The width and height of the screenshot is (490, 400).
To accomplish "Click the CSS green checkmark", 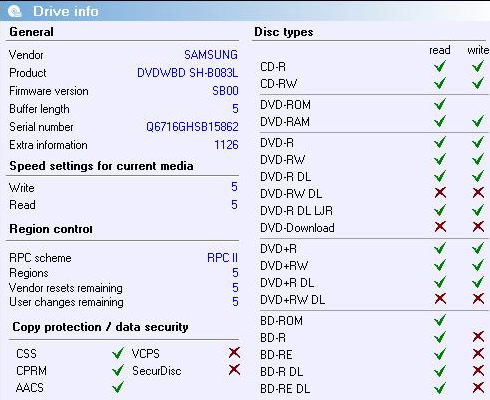I will point(118,353).
